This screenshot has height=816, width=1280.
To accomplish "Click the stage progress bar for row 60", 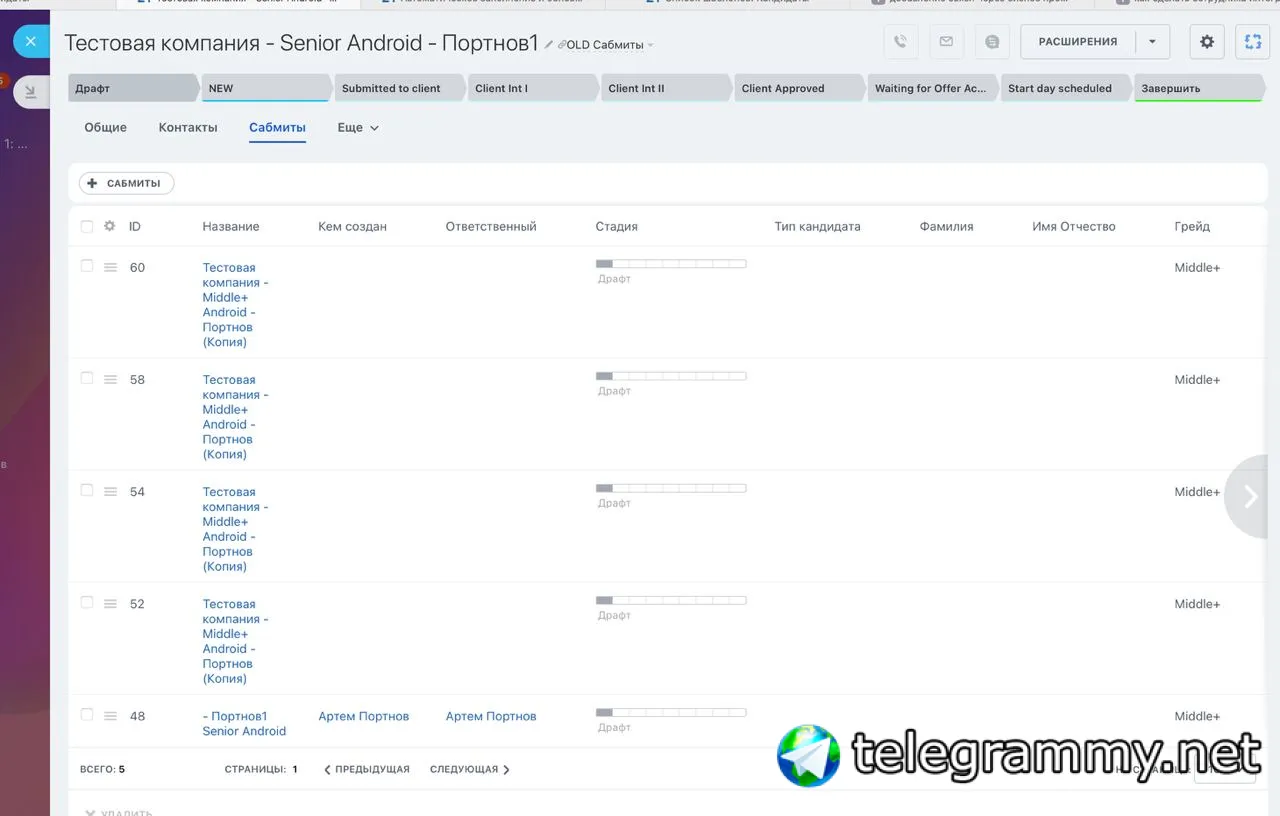I will [x=671, y=264].
